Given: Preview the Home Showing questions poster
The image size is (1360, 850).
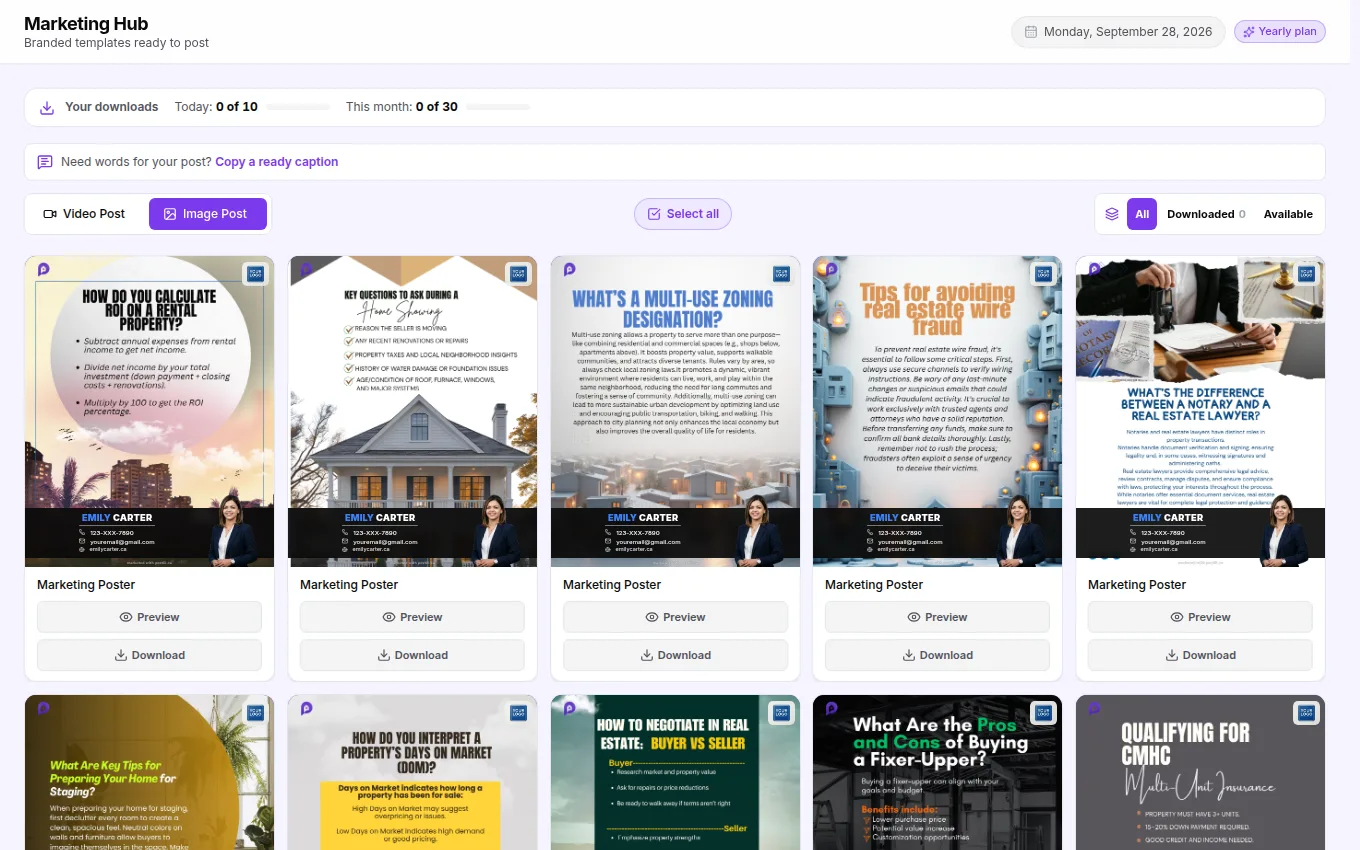Looking at the screenshot, I should coord(412,617).
